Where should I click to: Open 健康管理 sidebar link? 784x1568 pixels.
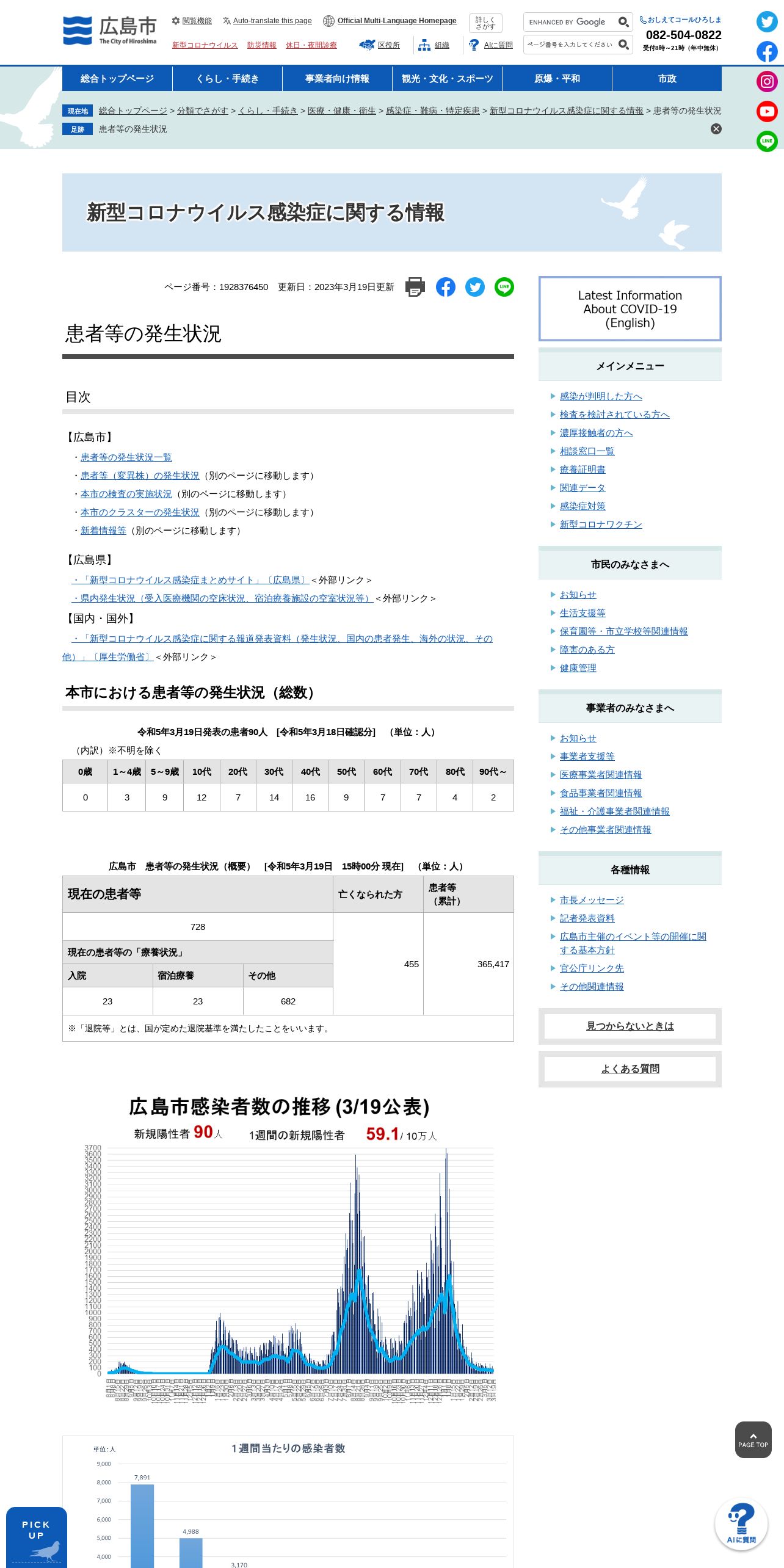coord(578,668)
